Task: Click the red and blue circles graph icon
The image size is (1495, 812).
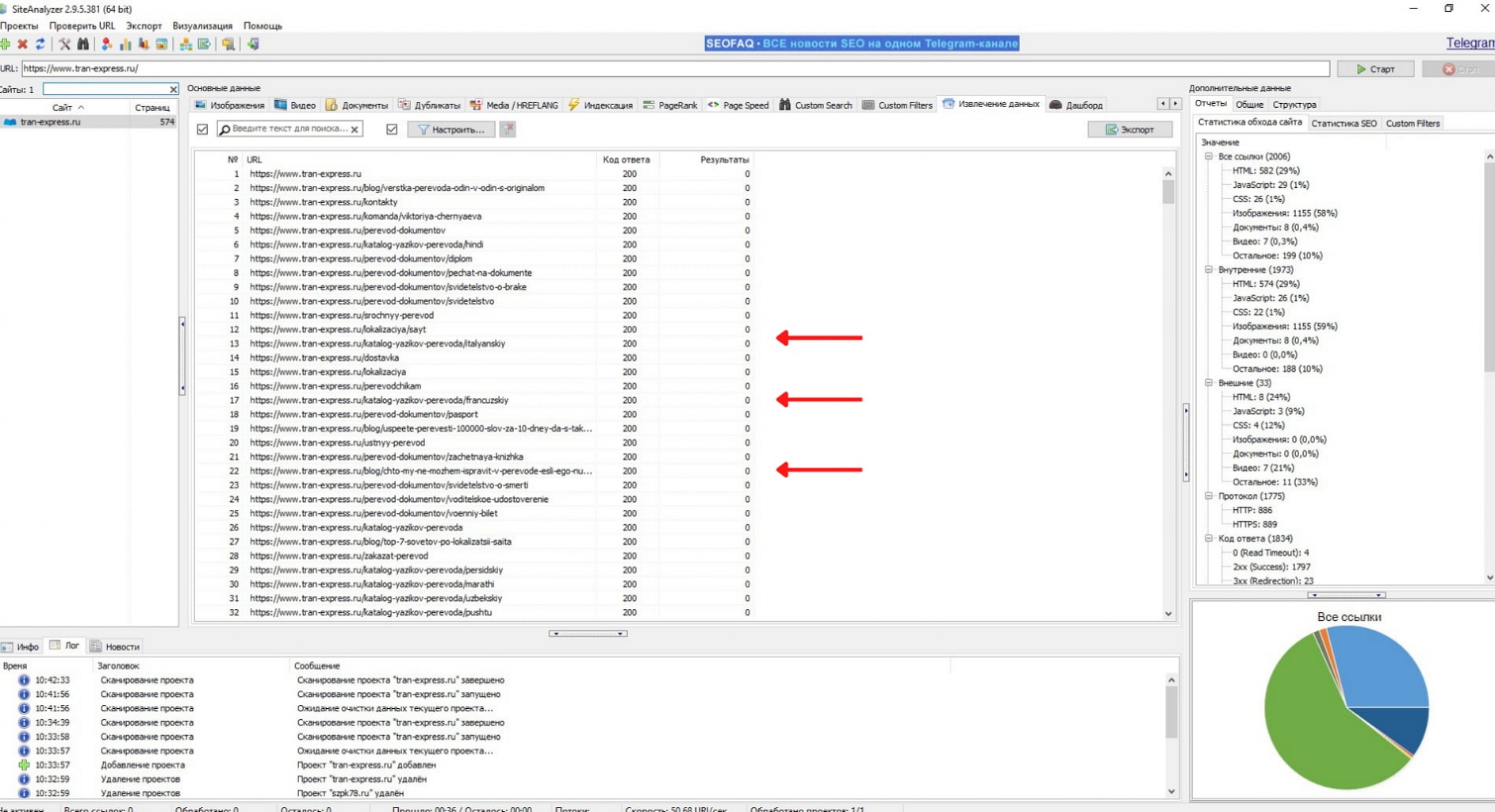Action: (x=106, y=44)
